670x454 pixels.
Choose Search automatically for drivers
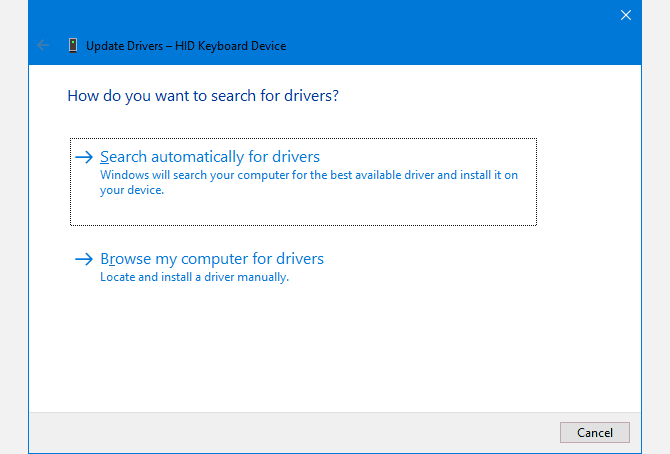303,182
